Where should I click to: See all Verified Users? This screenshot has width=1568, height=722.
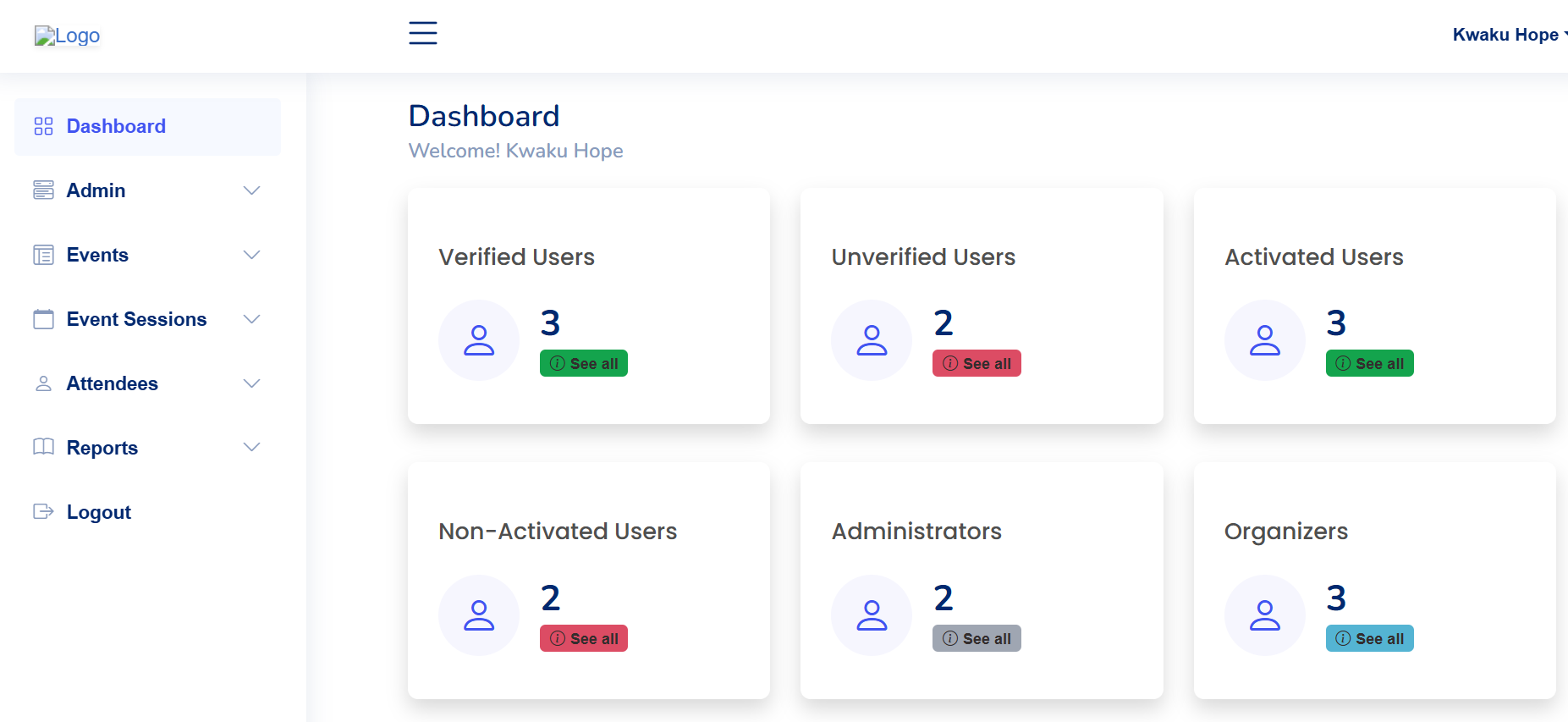(x=584, y=363)
